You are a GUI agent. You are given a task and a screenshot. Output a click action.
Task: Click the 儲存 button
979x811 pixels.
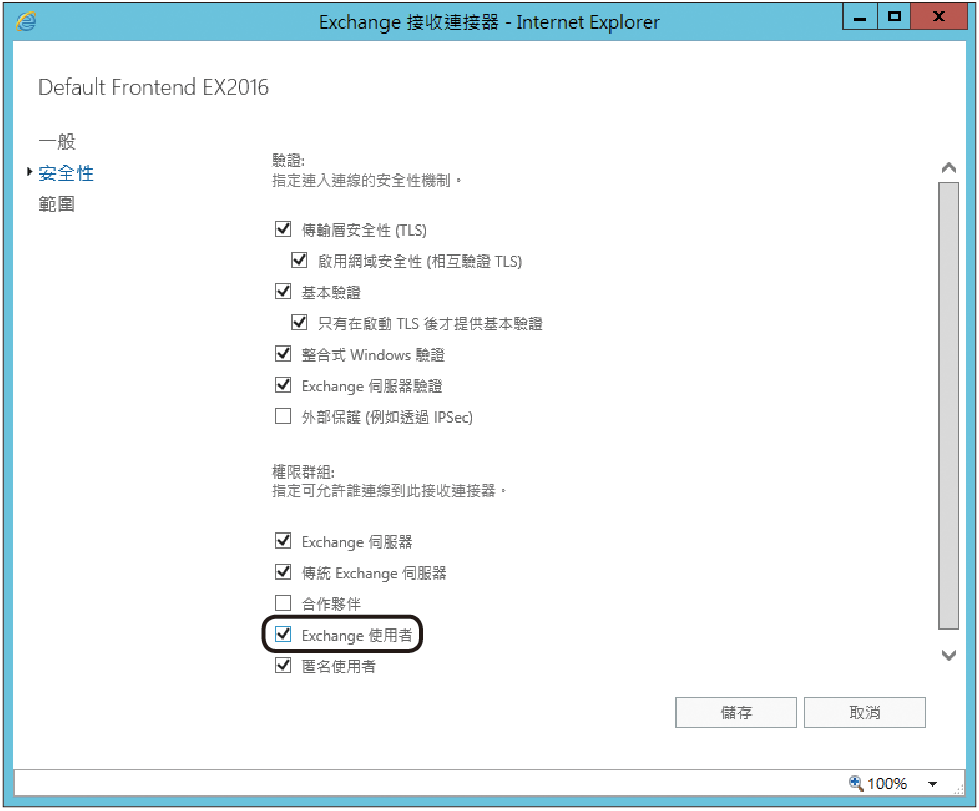[735, 712]
